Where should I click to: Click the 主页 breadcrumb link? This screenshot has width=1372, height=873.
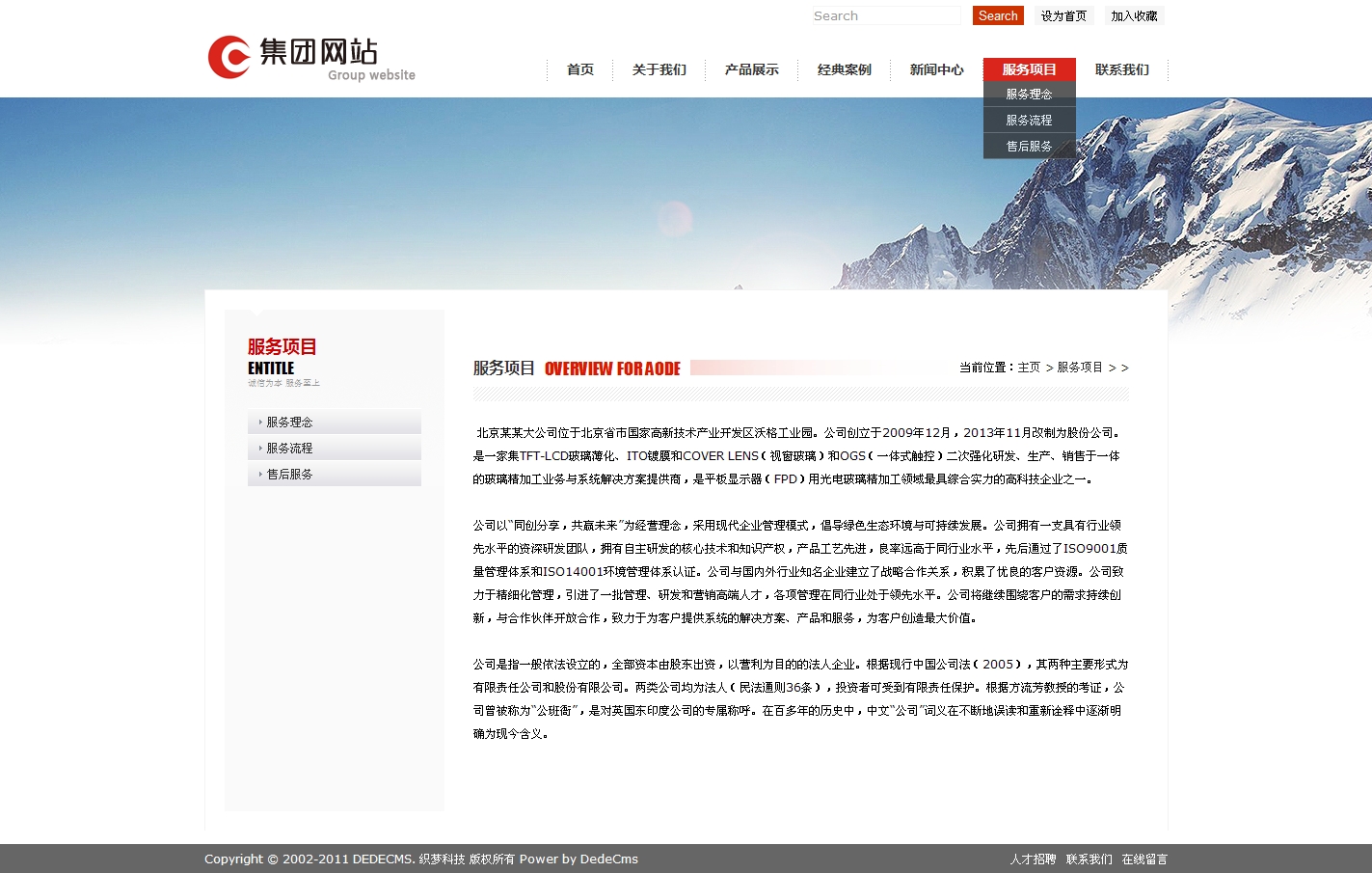[1029, 368]
